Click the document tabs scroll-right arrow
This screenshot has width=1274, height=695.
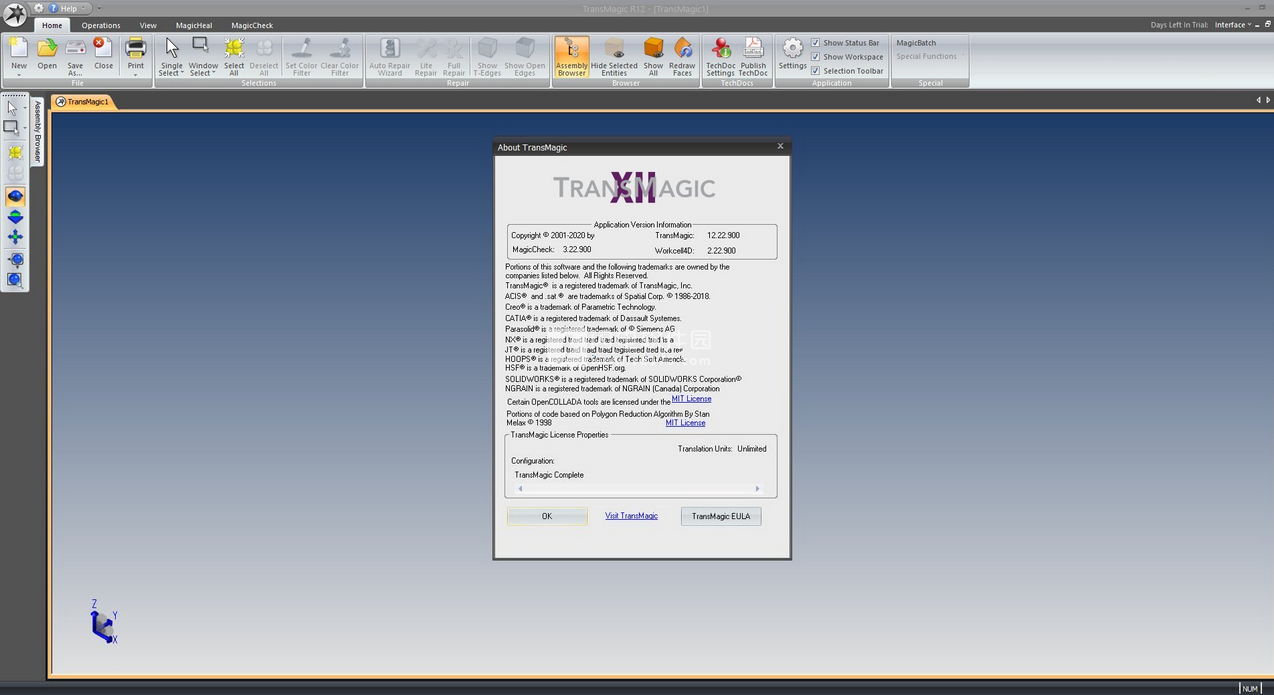(x=1268, y=100)
